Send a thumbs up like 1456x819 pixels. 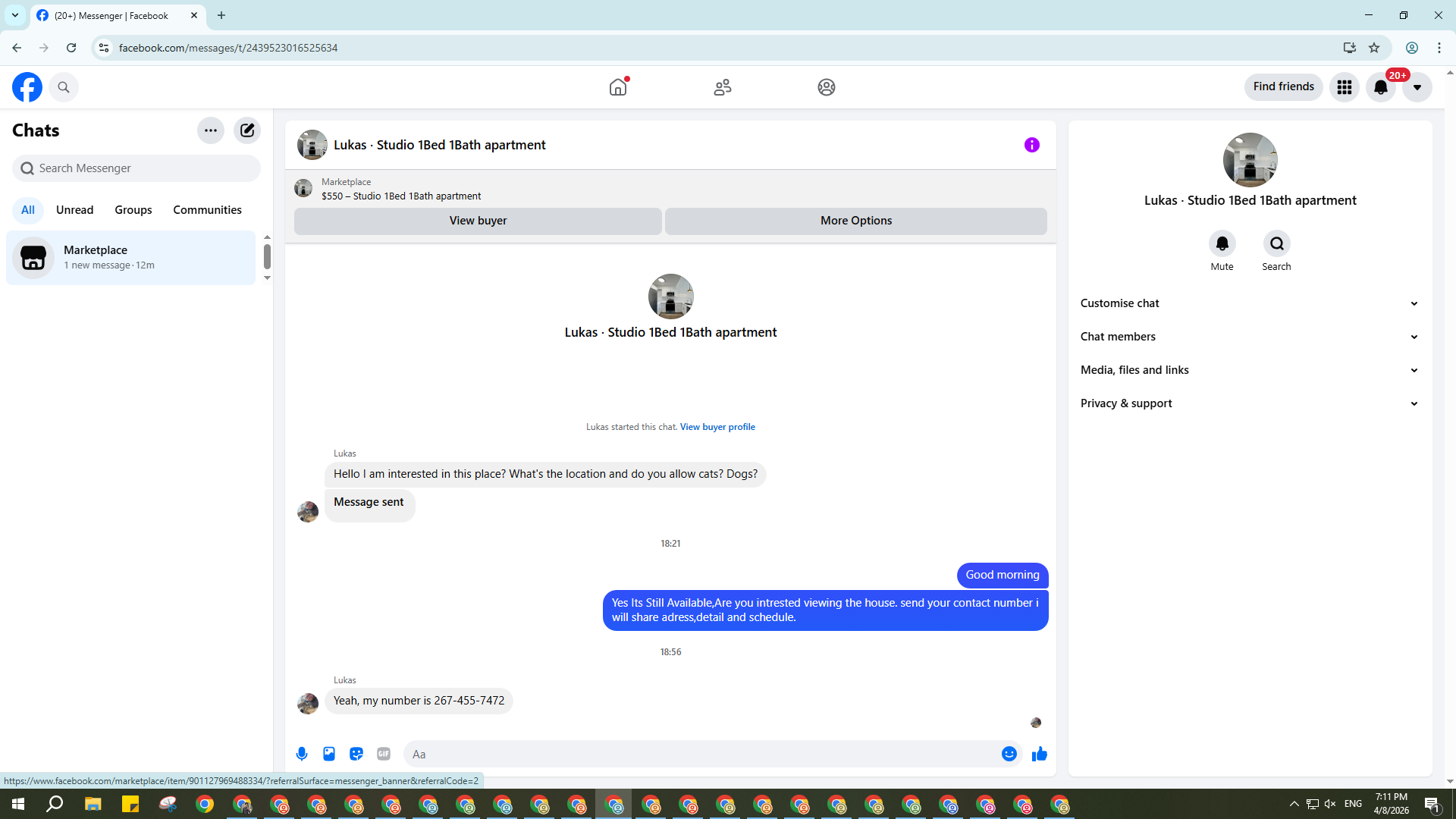point(1039,754)
